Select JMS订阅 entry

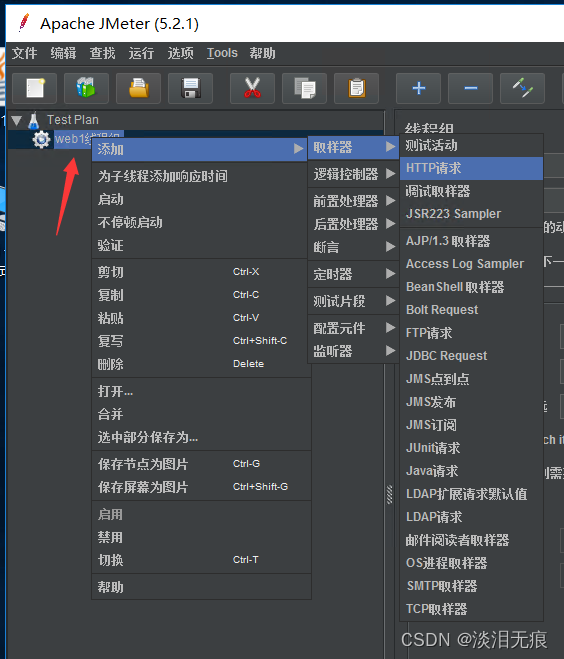472,425
